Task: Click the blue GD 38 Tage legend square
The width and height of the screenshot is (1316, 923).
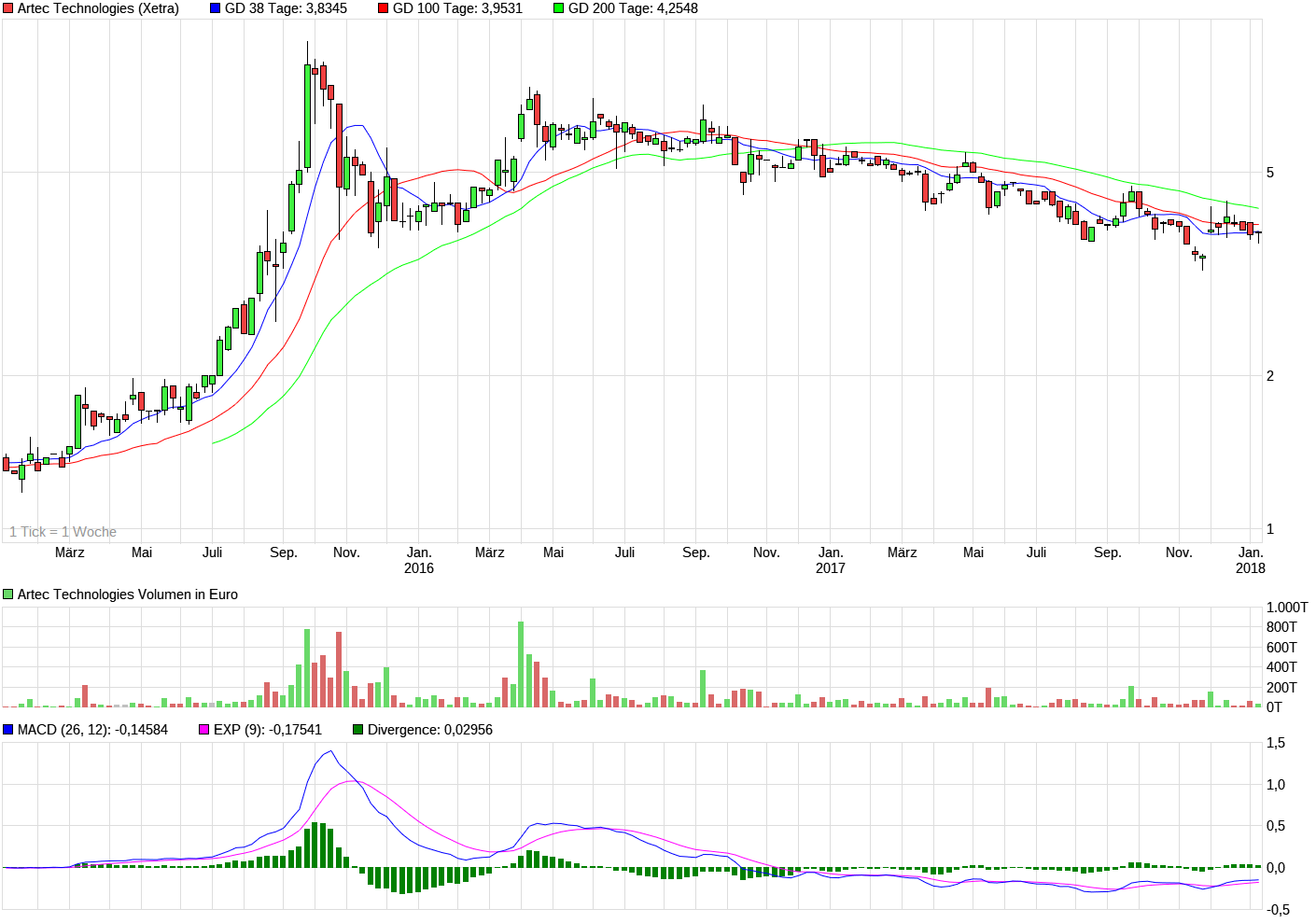Action: click(x=216, y=8)
